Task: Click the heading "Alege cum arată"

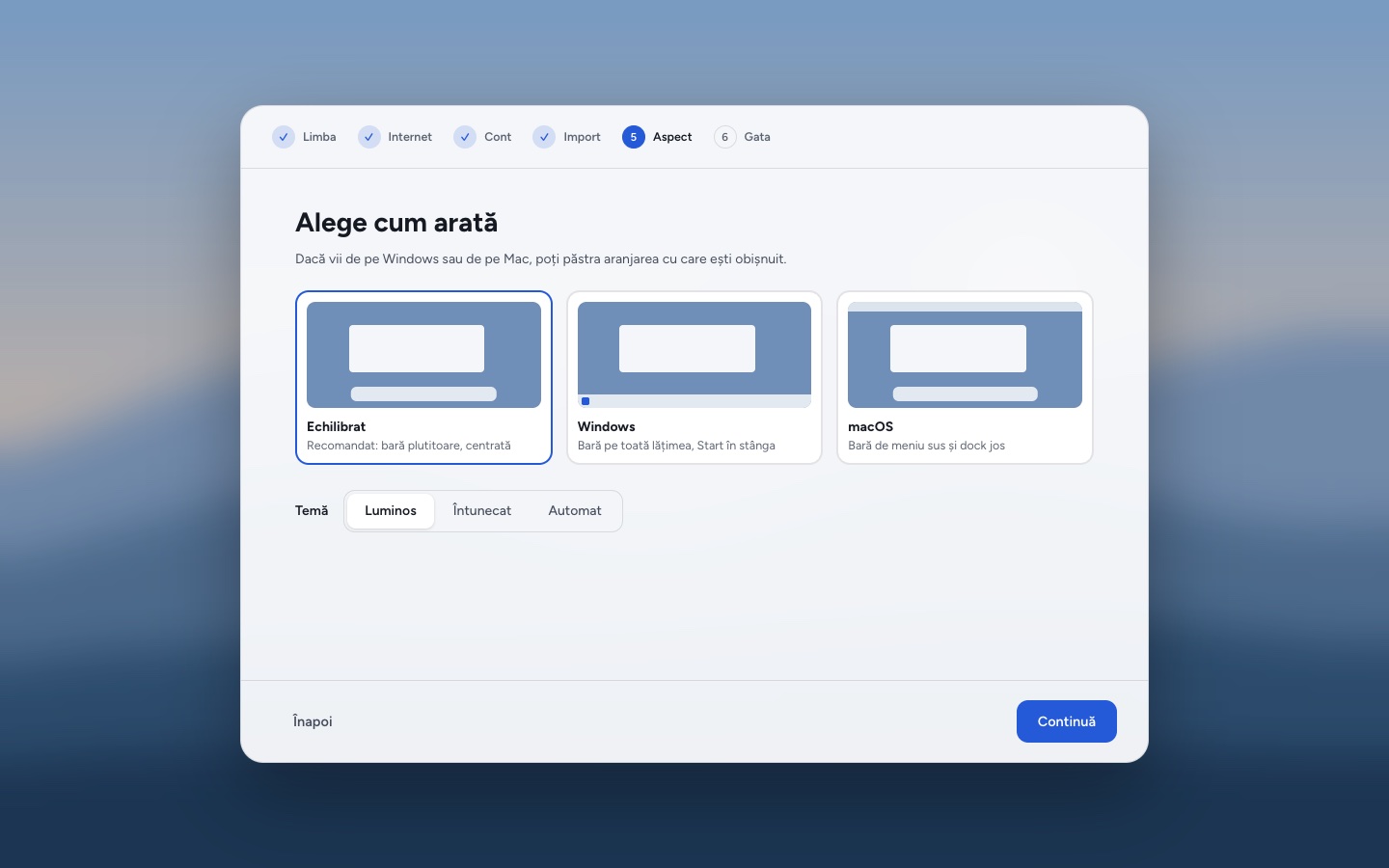Action: coord(396,223)
